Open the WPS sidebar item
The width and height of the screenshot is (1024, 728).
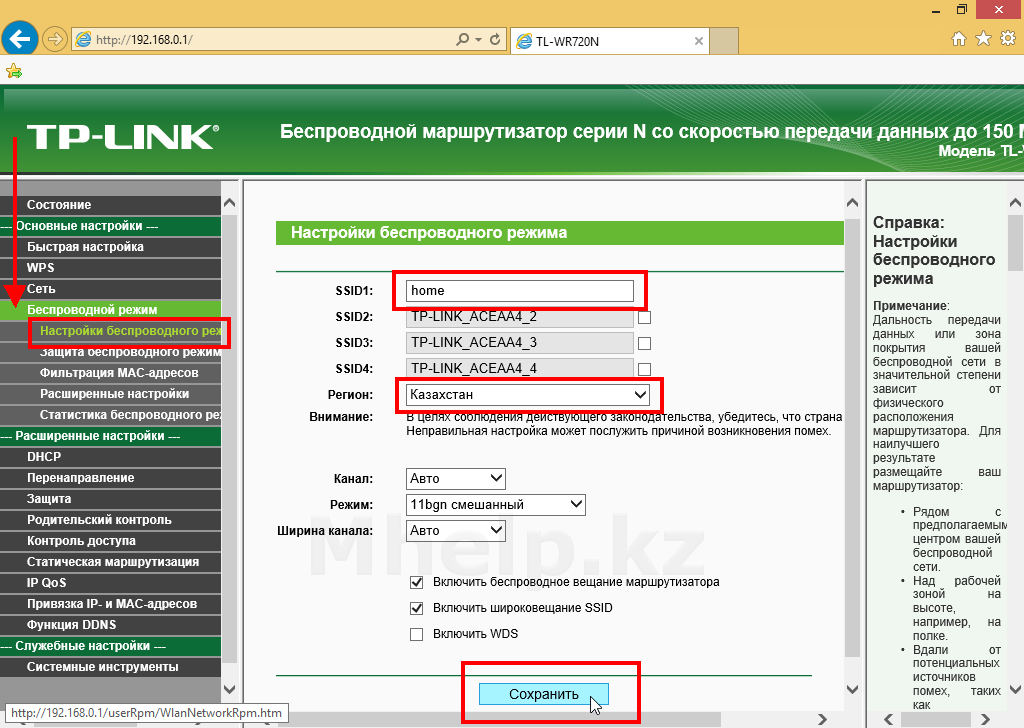pyautogui.click(x=110, y=268)
